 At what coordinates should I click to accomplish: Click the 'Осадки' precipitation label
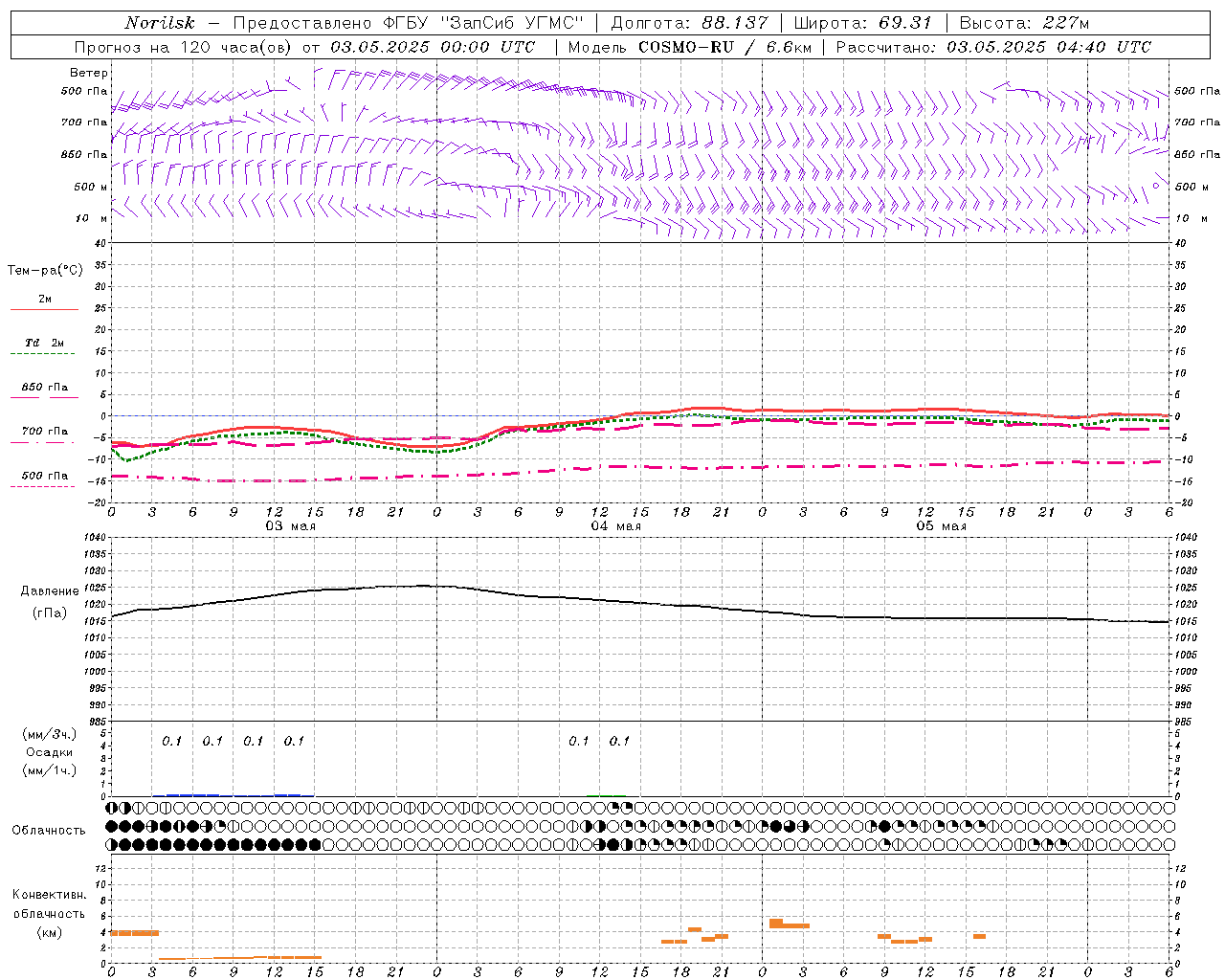click(x=50, y=752)
